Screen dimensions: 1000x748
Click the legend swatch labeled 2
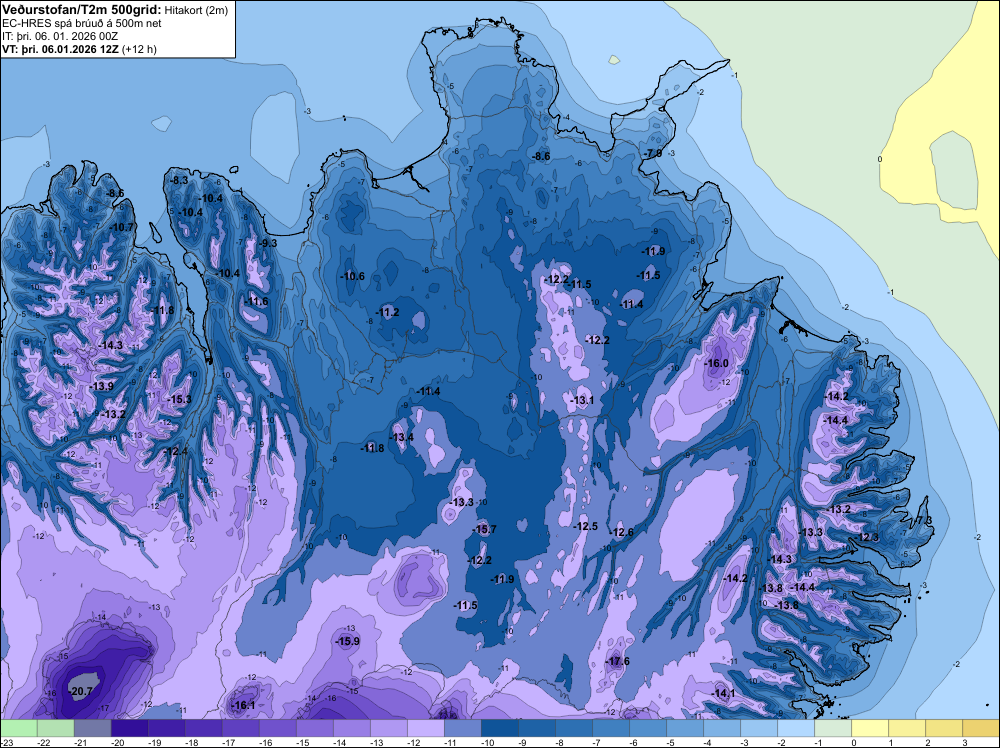(944, 728)
